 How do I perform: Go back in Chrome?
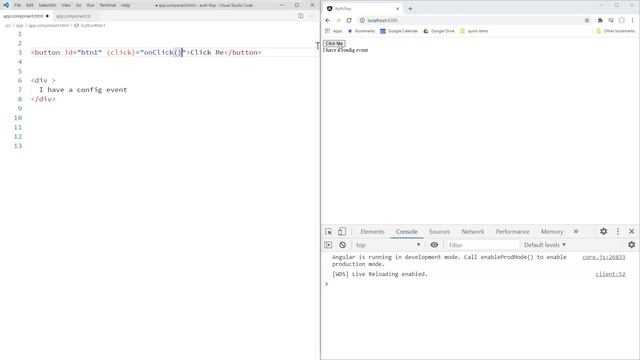[x=328, y=20]
